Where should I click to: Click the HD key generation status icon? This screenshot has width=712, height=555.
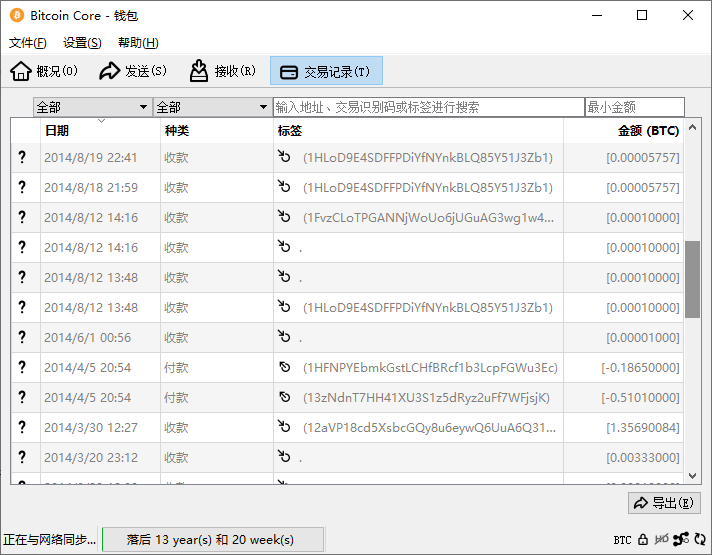click(661, 540)
